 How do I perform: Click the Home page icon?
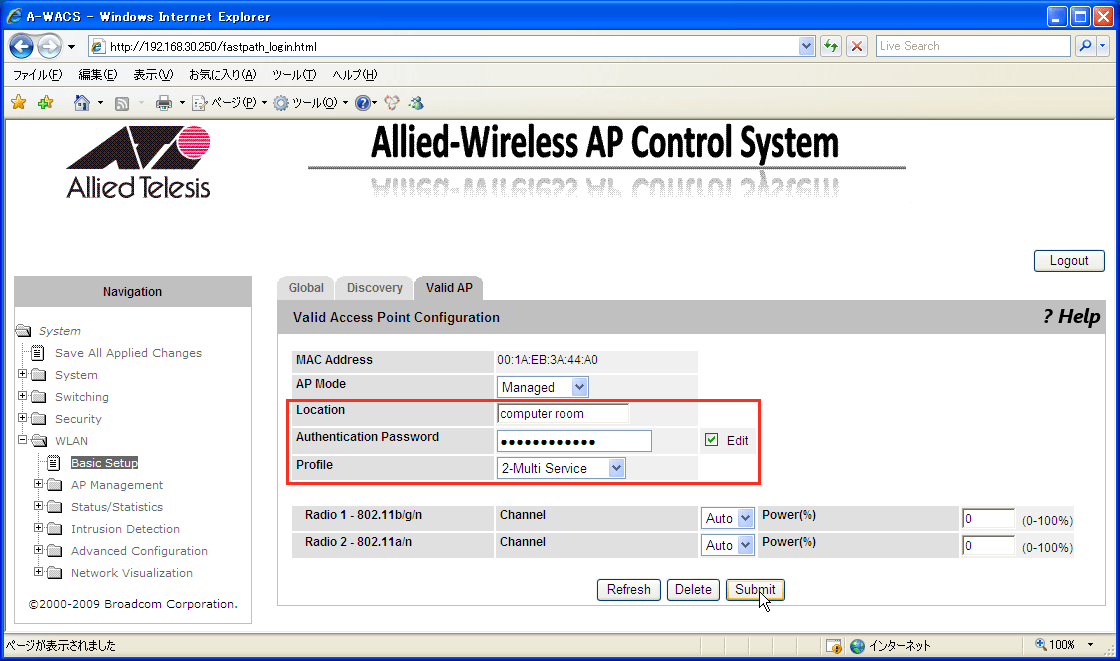pyautogui.click(x=81, y=103)
